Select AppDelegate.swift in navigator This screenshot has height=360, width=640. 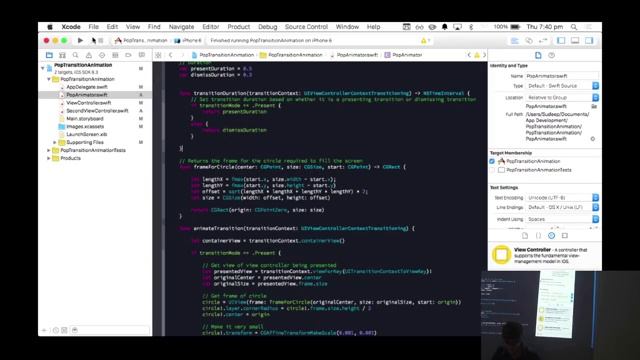point(87,87)
